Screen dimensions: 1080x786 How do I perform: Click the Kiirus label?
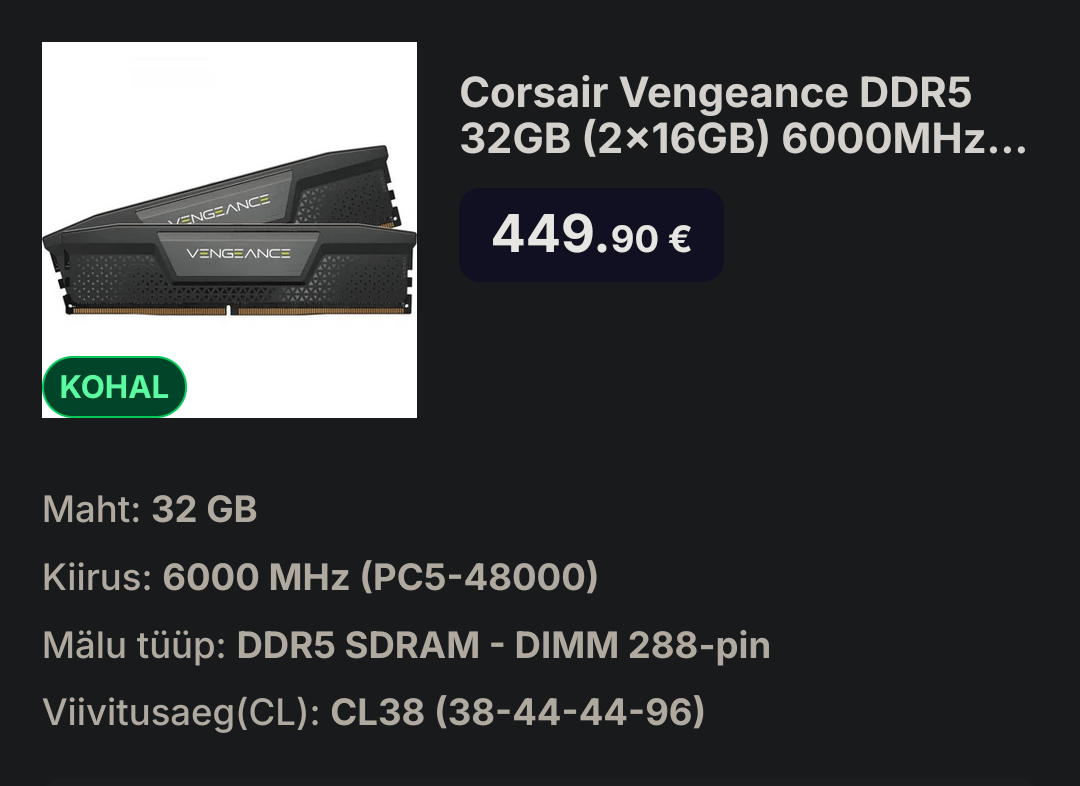tap(97, 578)
